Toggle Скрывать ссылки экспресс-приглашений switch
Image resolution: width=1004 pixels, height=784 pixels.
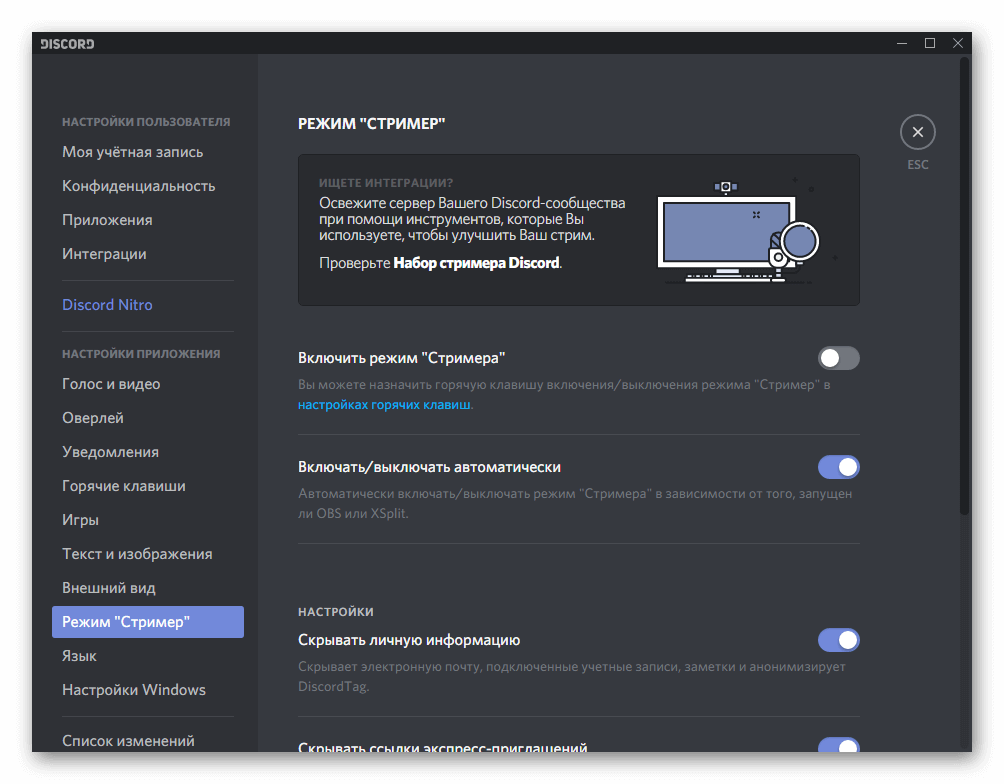pos(838,746)
